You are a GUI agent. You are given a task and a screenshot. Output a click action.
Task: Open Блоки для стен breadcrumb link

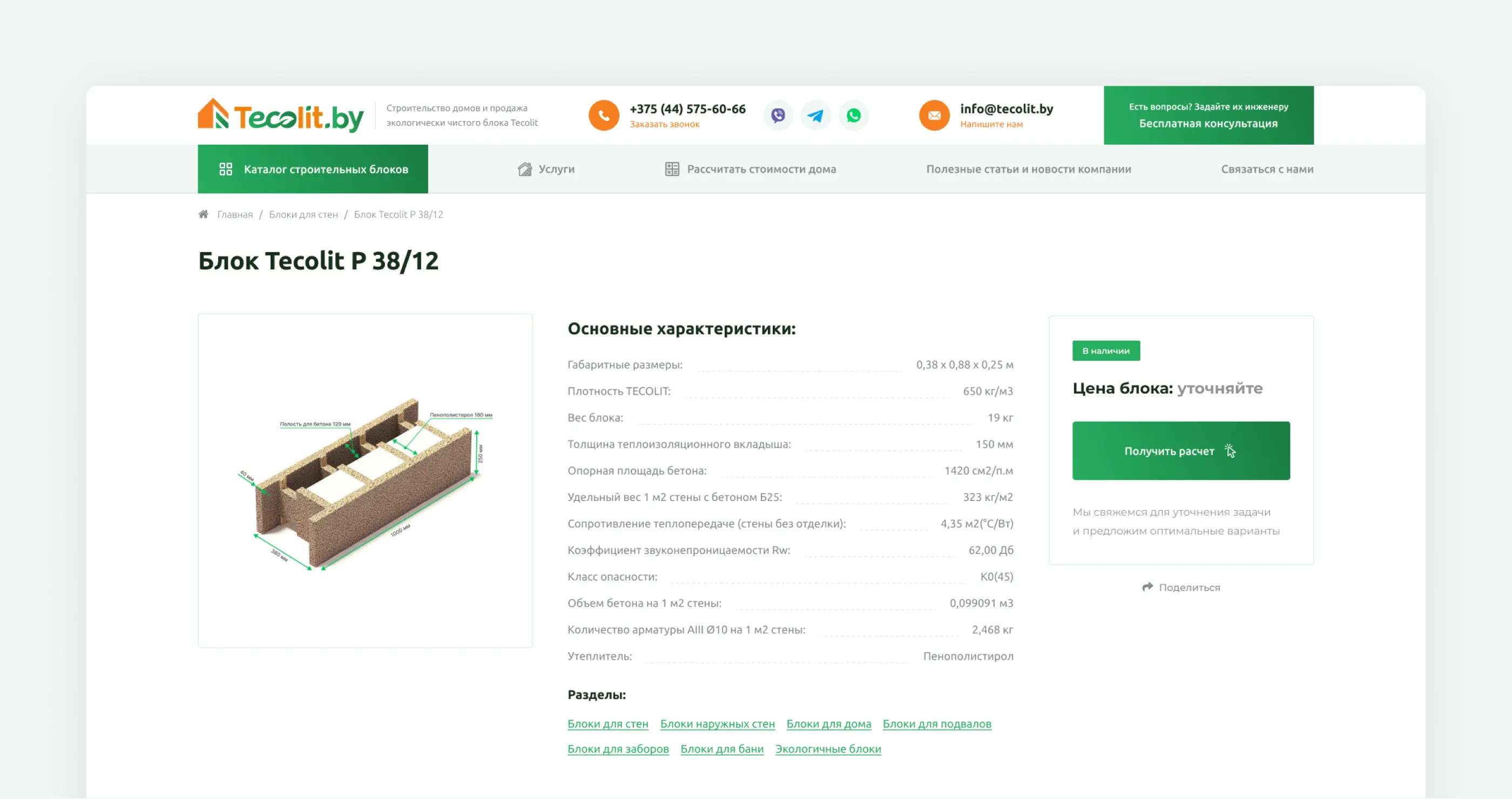coord(303,214)
